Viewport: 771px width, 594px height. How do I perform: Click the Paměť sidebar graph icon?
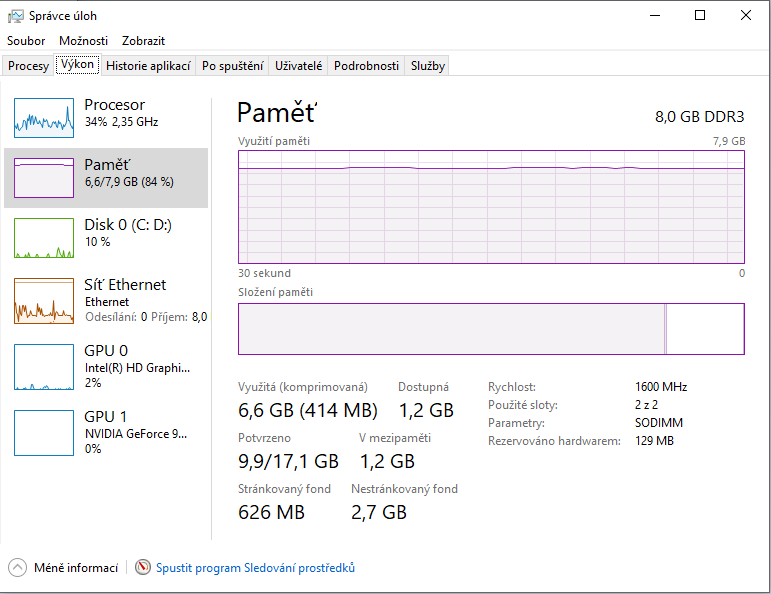coord(44,178)
